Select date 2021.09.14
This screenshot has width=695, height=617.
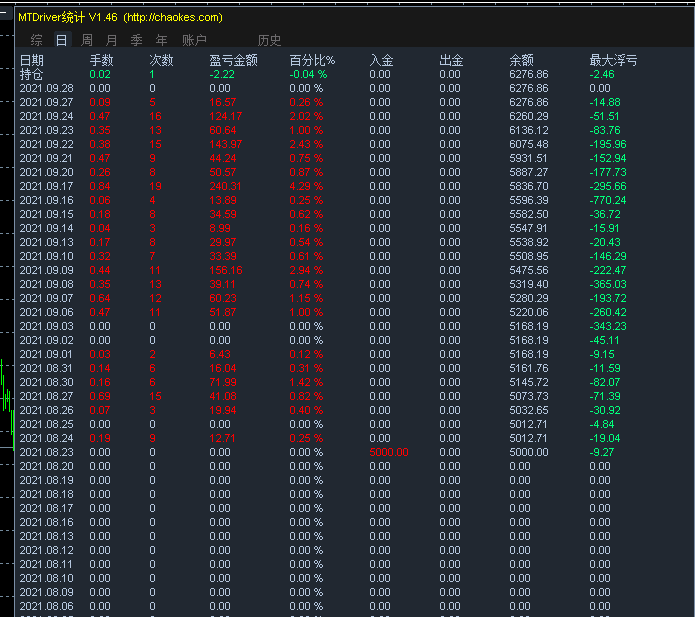(x=47, y=228)
